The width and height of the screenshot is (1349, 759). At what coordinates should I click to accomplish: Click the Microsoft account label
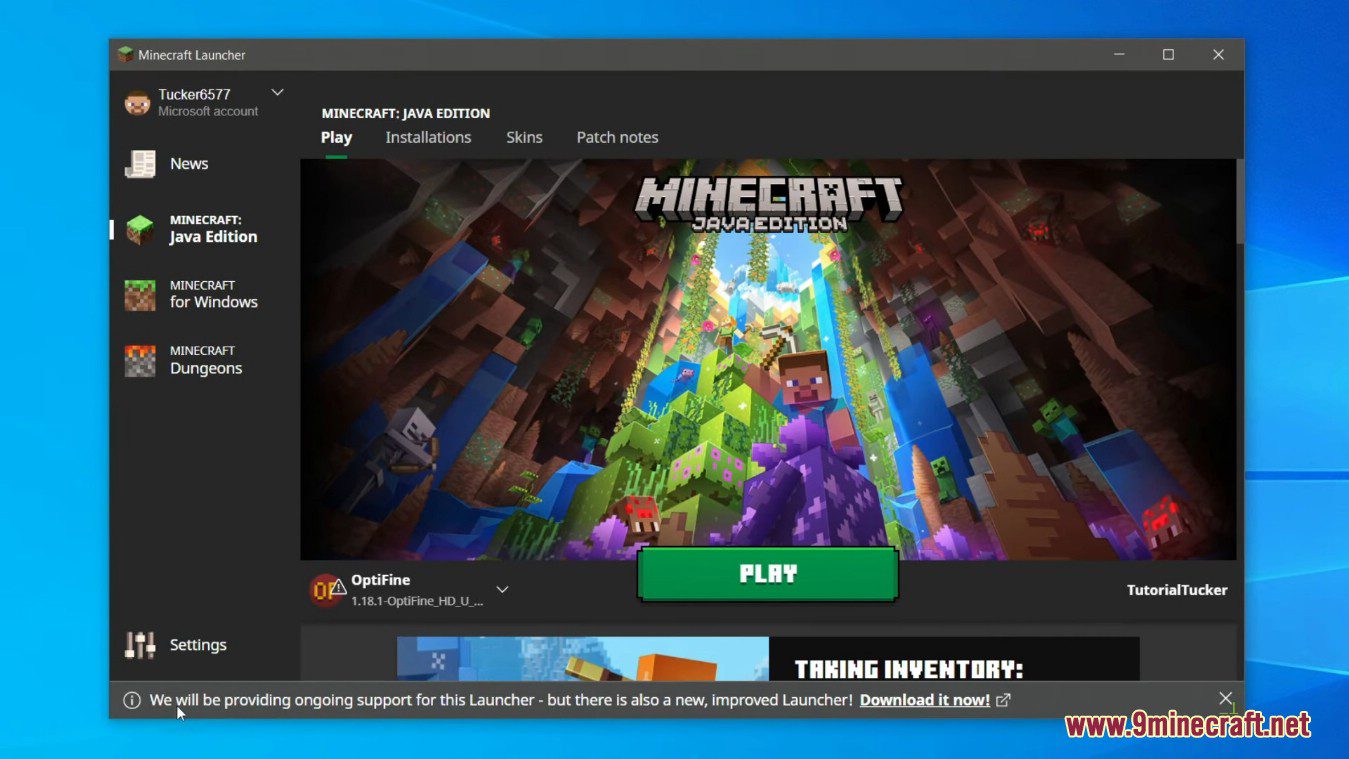pyautogui.click(x=208, y=111)
